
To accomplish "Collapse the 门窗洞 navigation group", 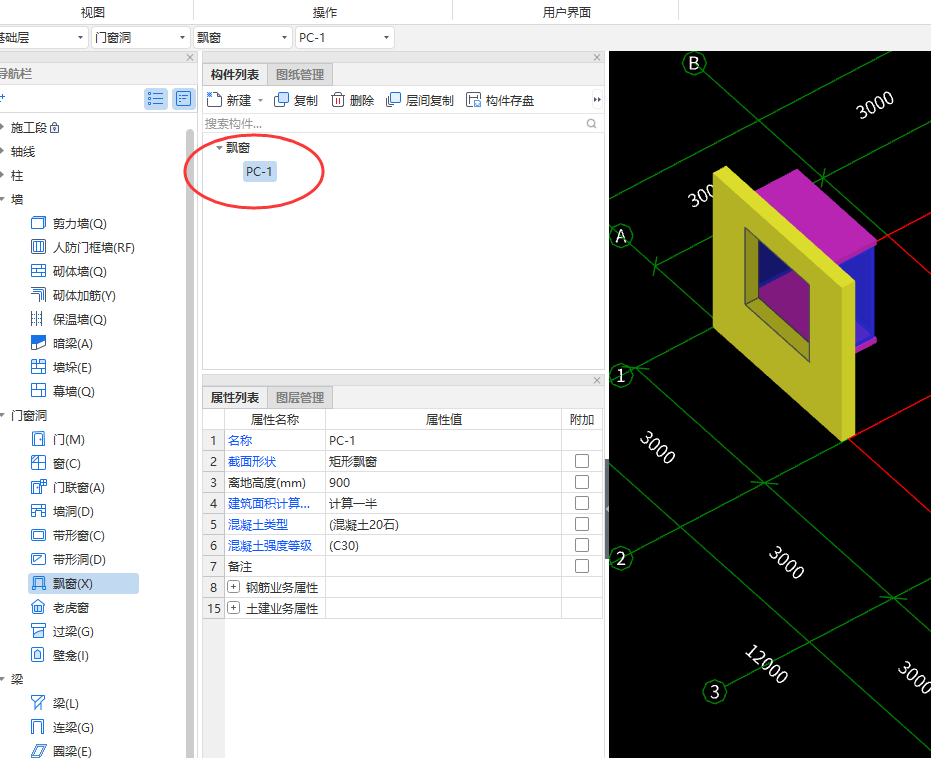I will coord(3,416).
